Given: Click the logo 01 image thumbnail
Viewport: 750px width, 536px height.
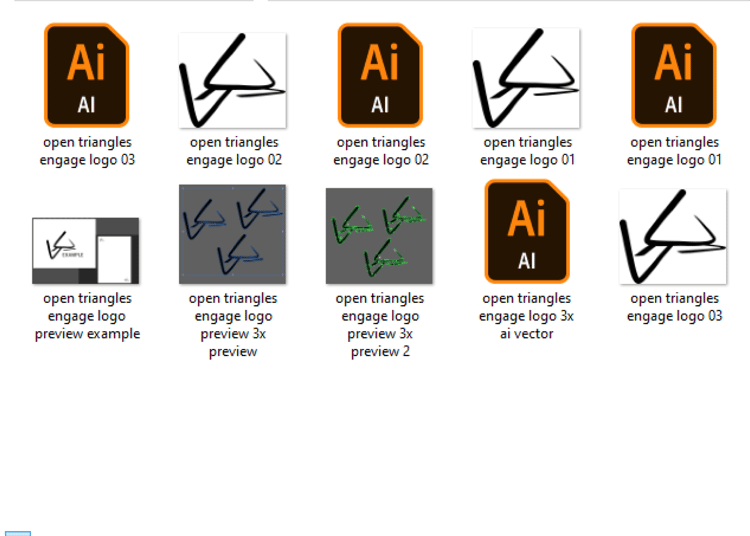Looking at the screenshot, I should coord(527,78).
